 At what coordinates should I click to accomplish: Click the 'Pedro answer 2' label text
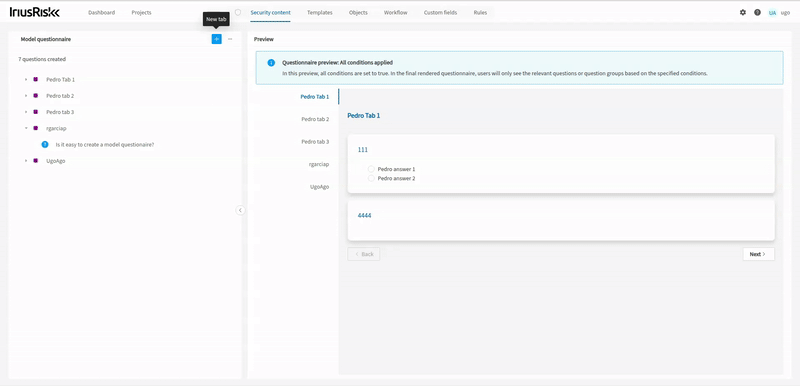396,178
